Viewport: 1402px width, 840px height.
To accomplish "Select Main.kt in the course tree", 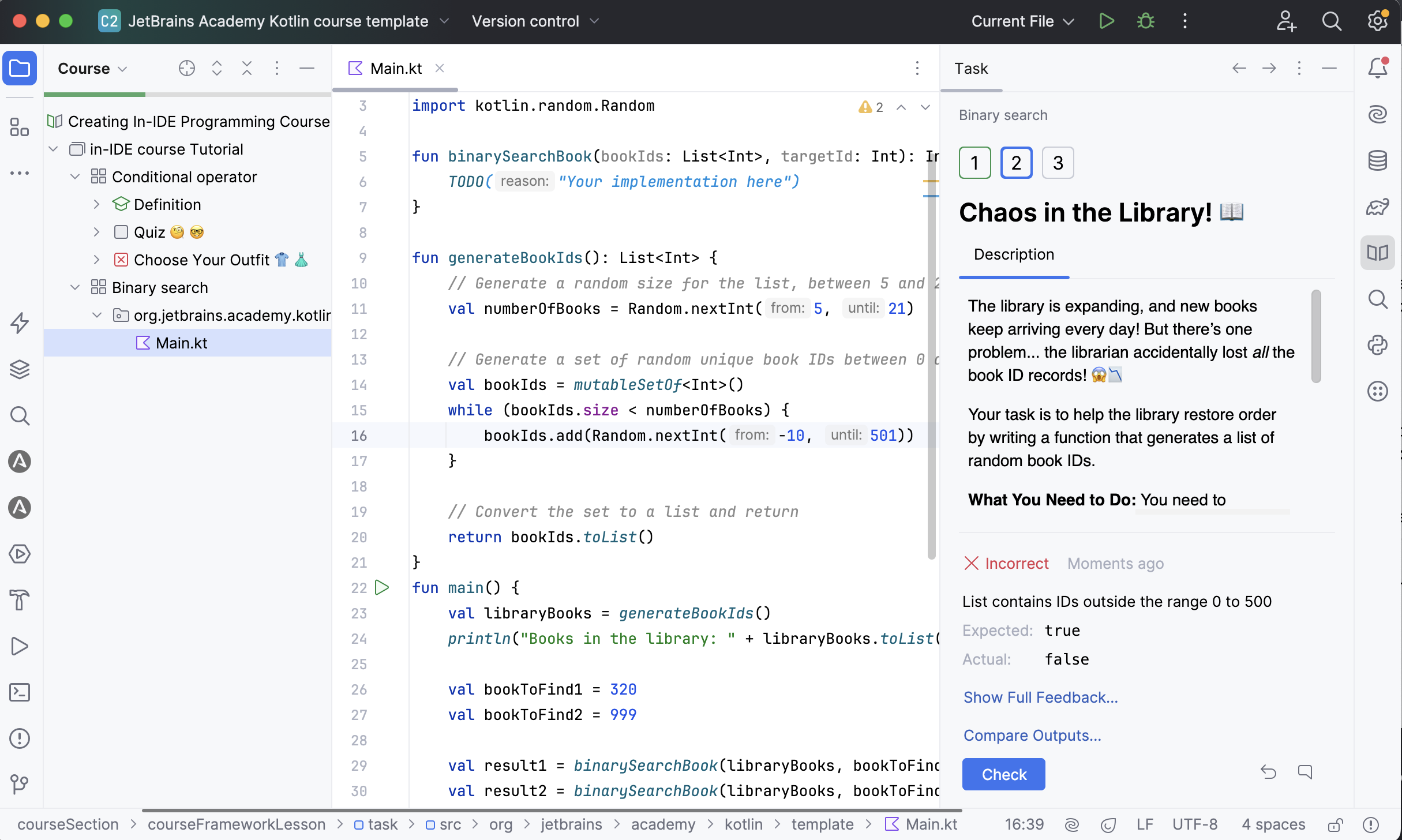I will [181, 343].
